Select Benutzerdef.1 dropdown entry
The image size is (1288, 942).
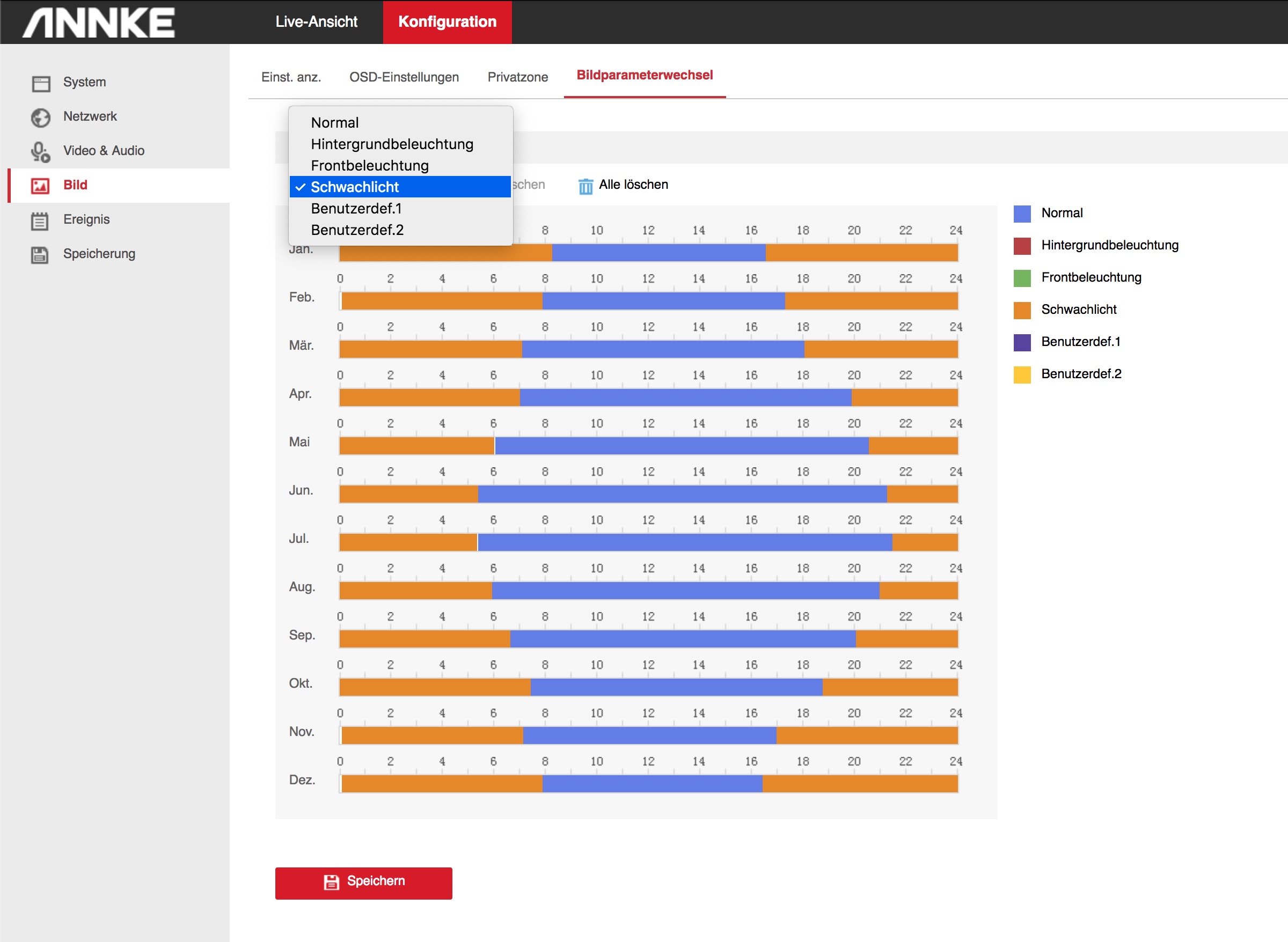coord(356,209)
